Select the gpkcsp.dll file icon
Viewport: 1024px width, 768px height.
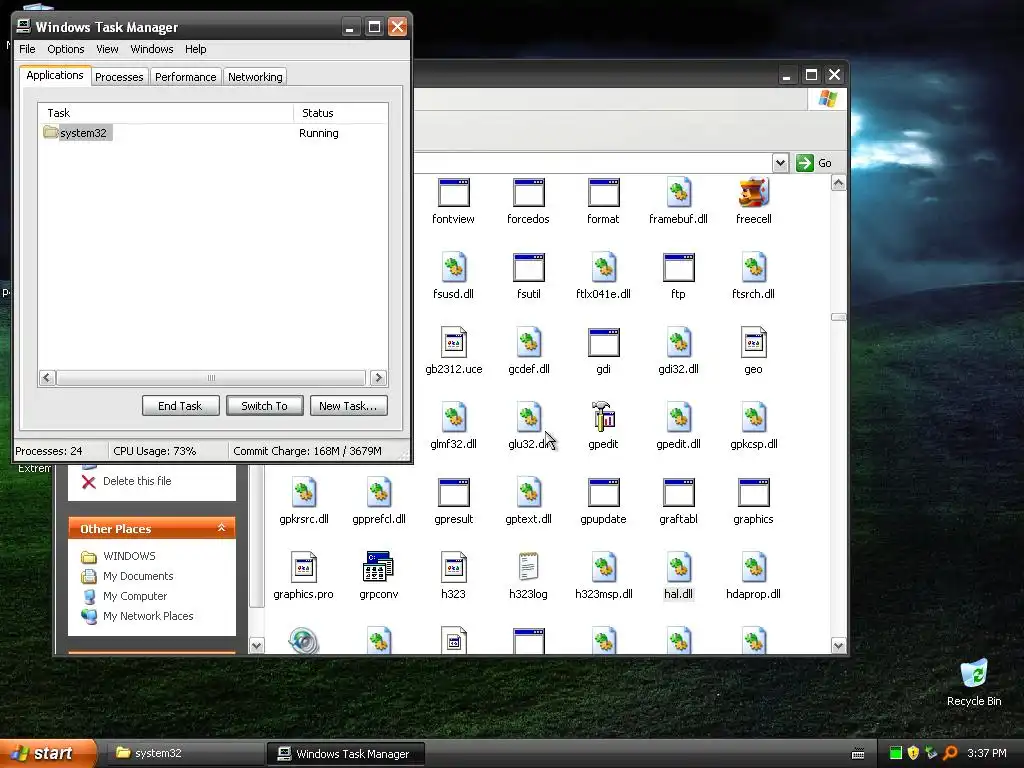coord(754,418)
